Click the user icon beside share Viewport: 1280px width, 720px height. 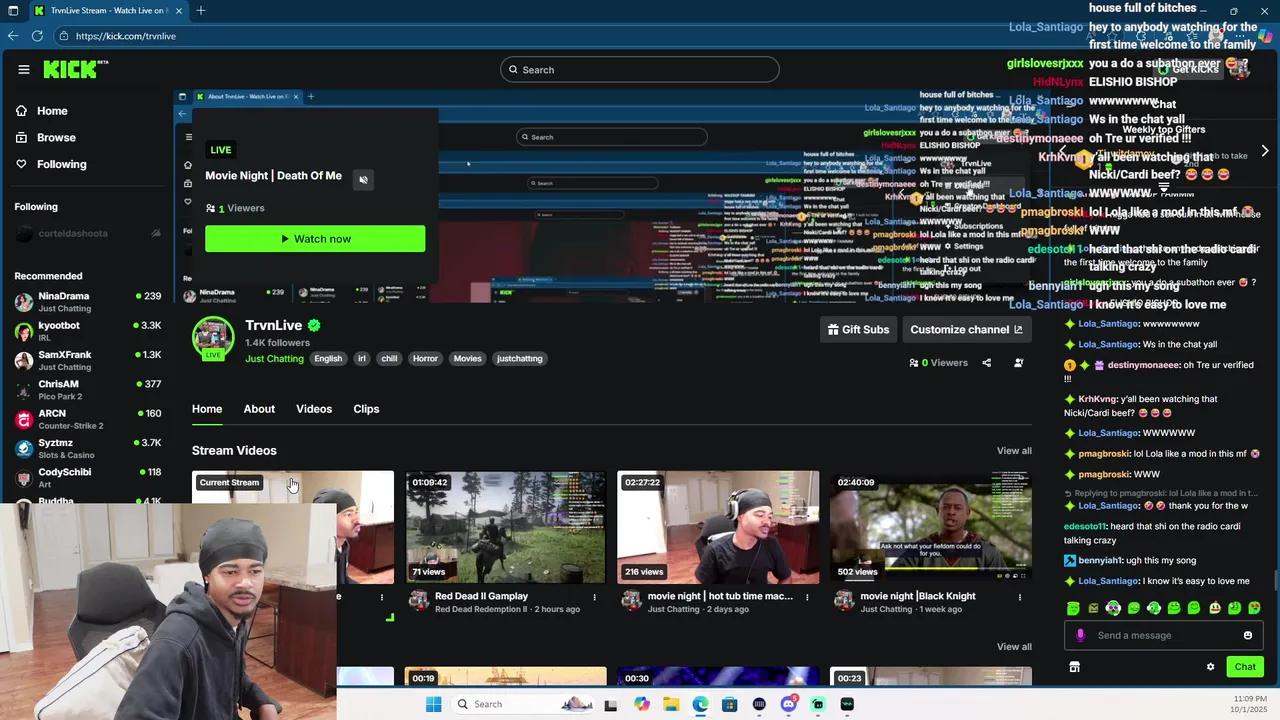pos(1018,363)
